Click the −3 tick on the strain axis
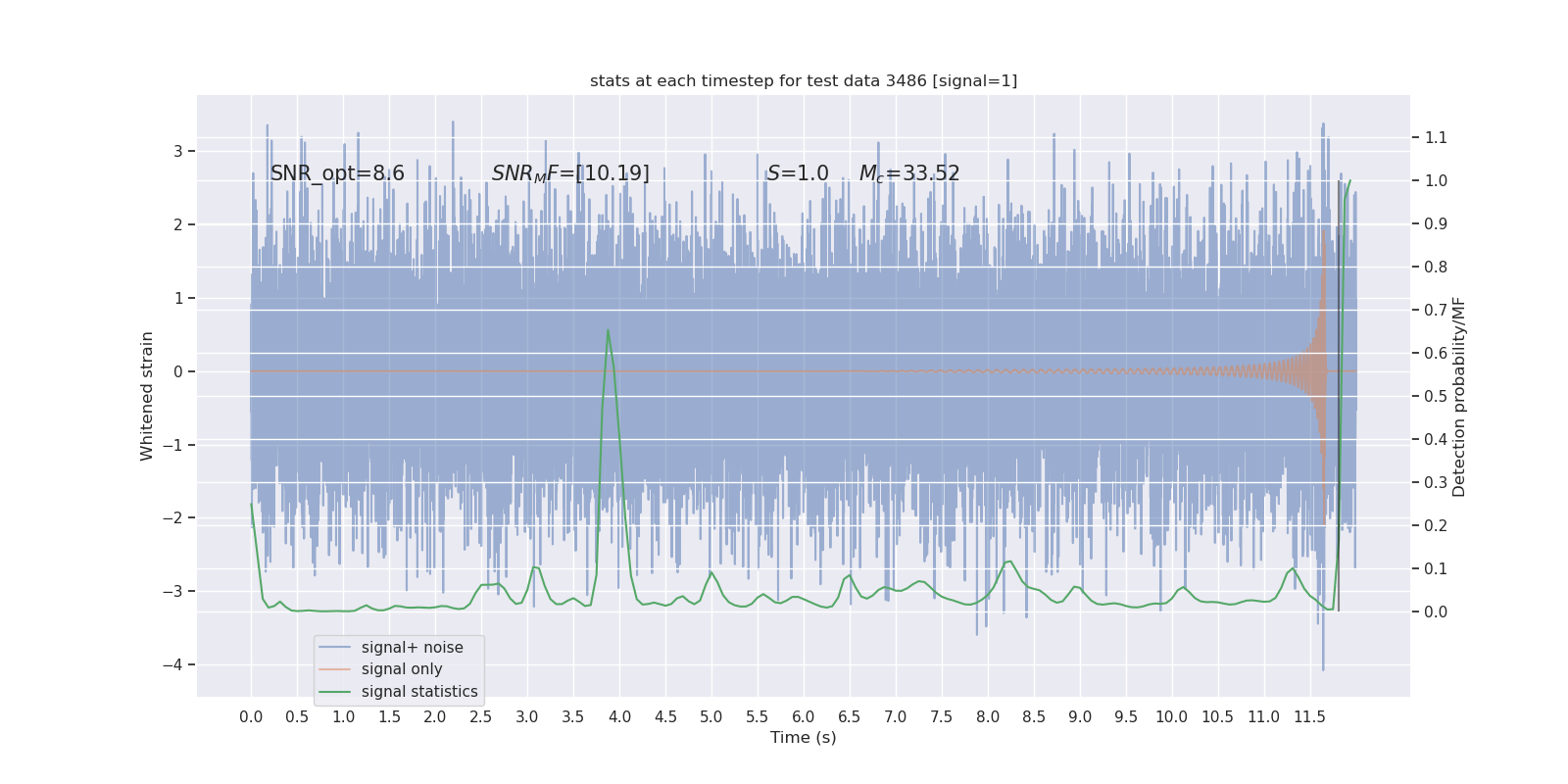Screen dimensions: 1568x784 click(x=172, y=591)
